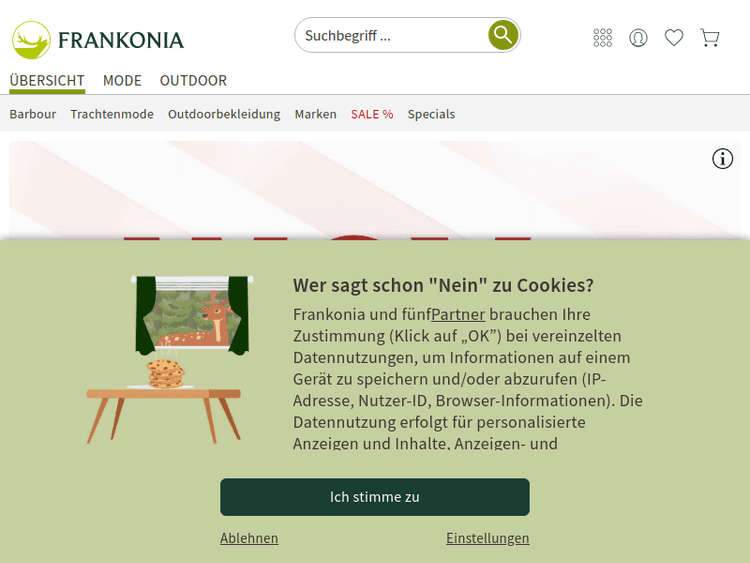
Task: Open the Marken menu item
Action: (316, 114)
